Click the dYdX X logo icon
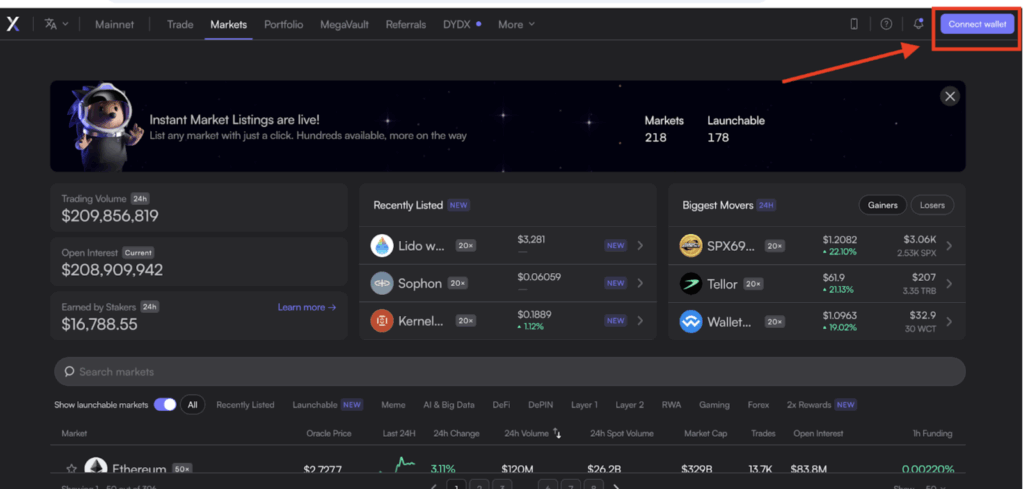Screen dimensions: 1024x489 14,24
